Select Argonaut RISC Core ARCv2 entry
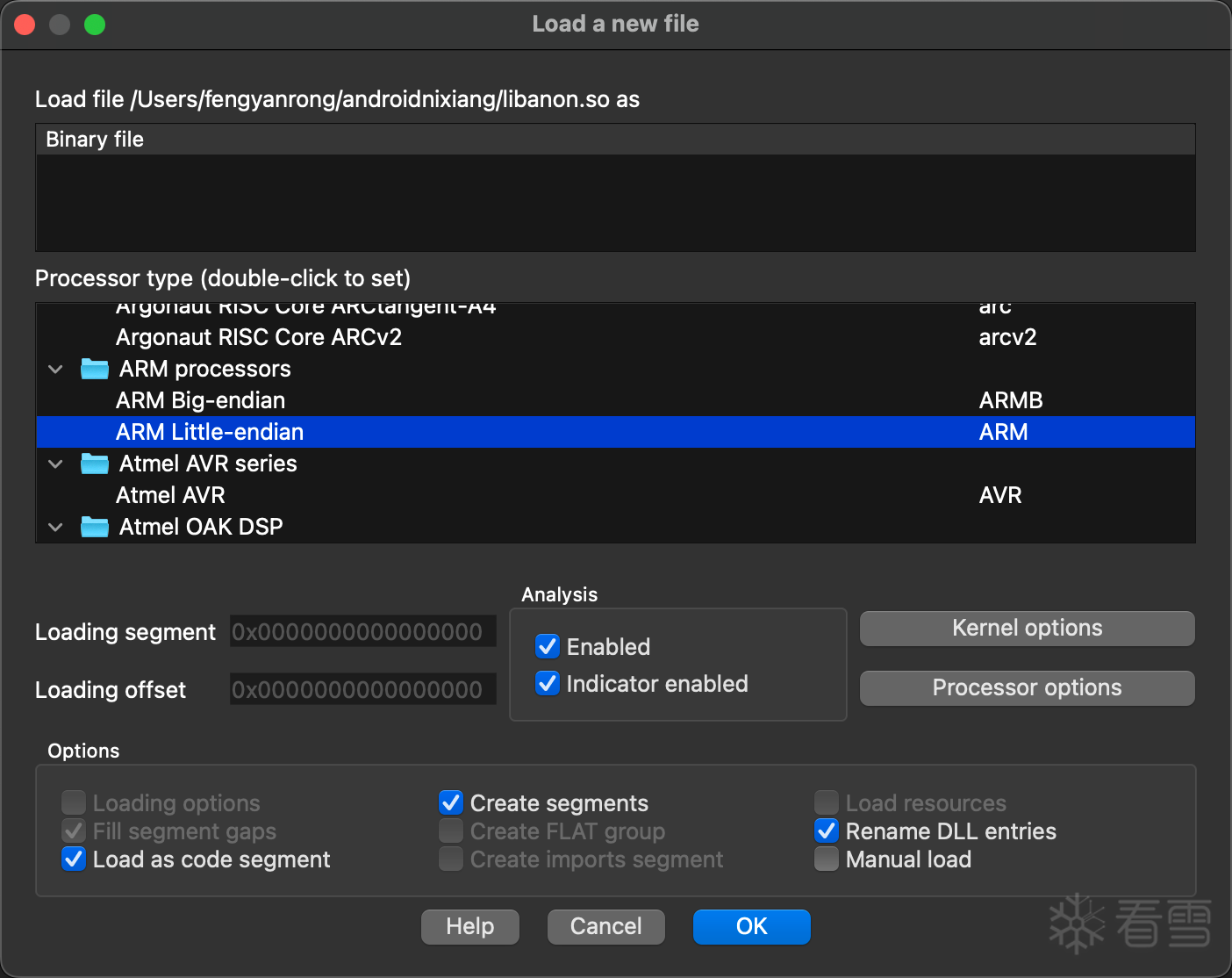Image resolution: width=1232 pixels, height=978 pixels. pyautogui.click(x=259, y=337)
